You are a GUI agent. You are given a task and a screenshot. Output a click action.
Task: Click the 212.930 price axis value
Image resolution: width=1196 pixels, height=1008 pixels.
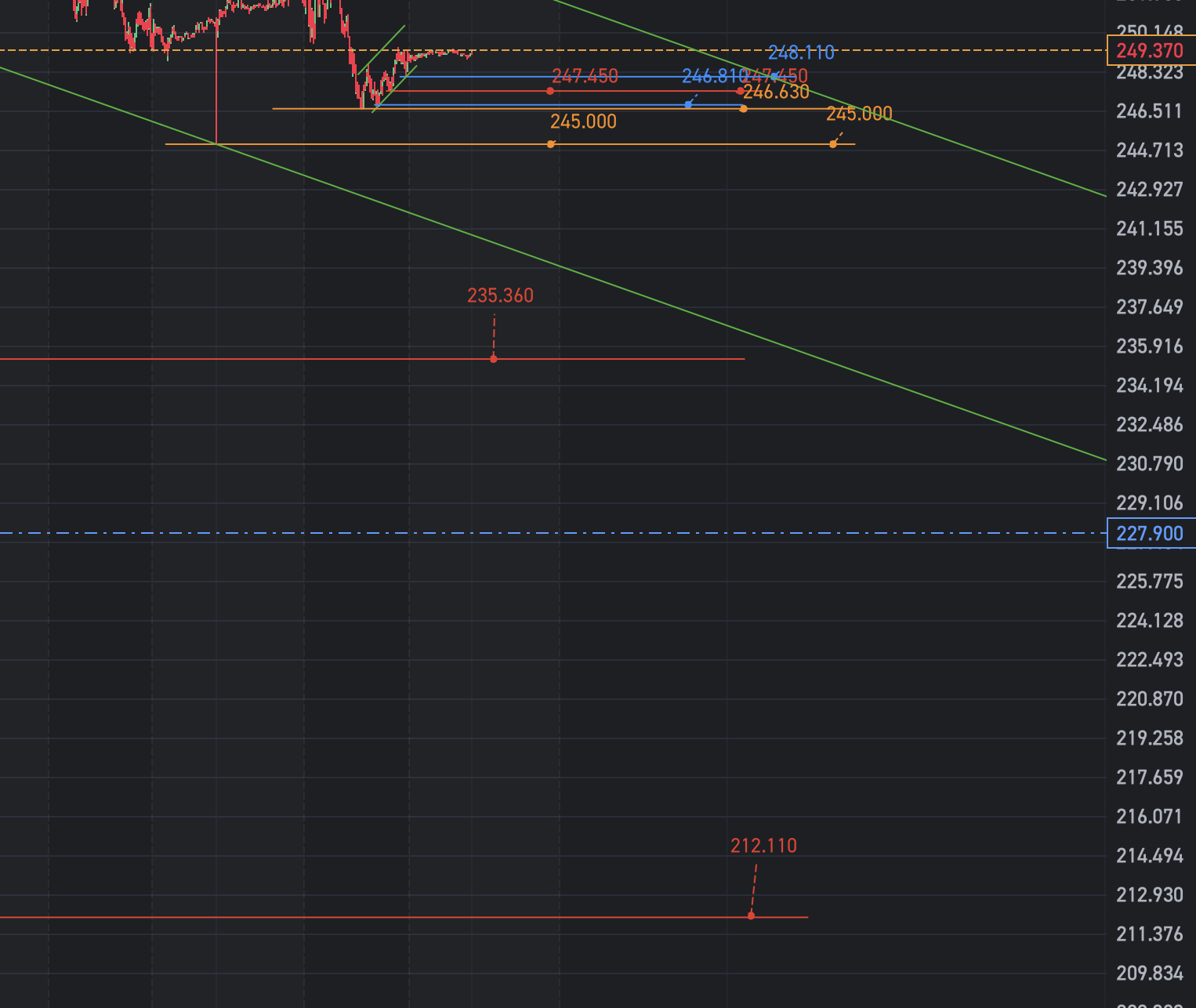point(1150,895)
